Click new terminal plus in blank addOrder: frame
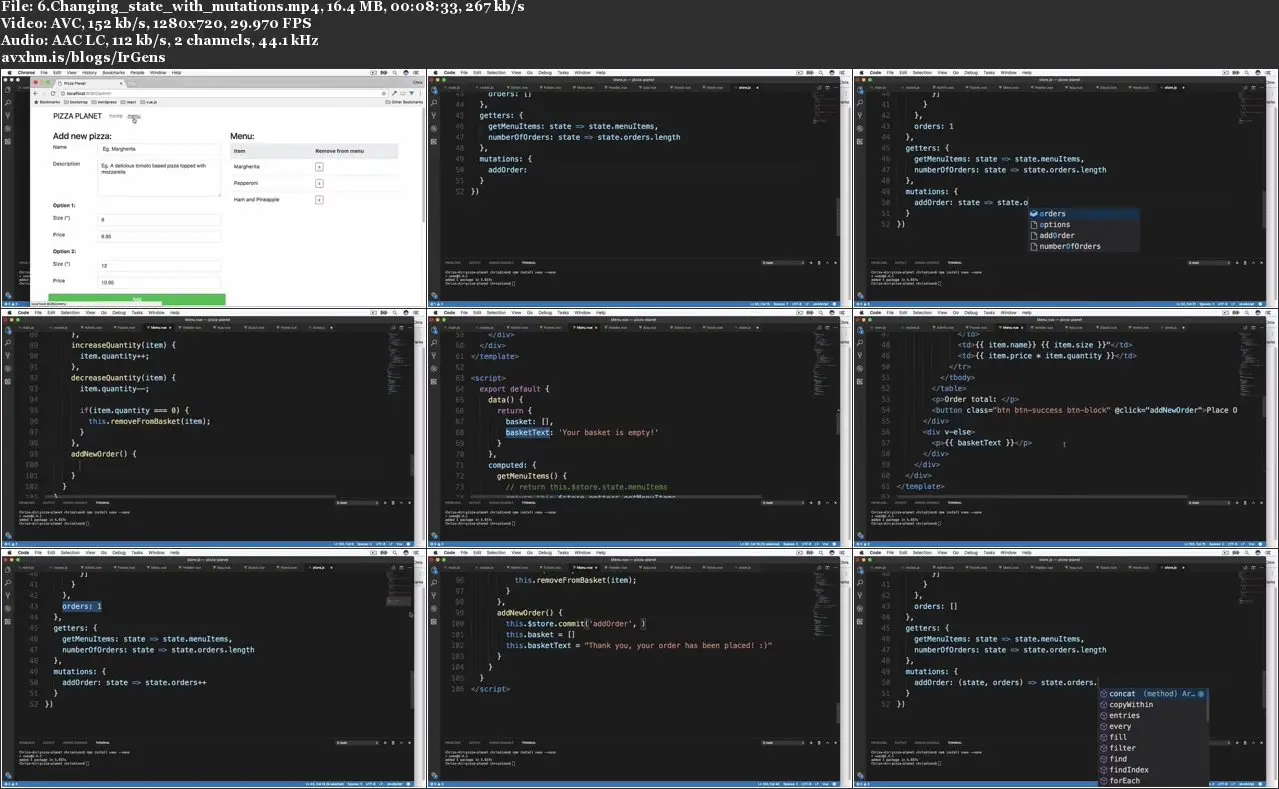Image resolution: width=1279 pixels, height=789 pixels. click(x=812, y=263)
